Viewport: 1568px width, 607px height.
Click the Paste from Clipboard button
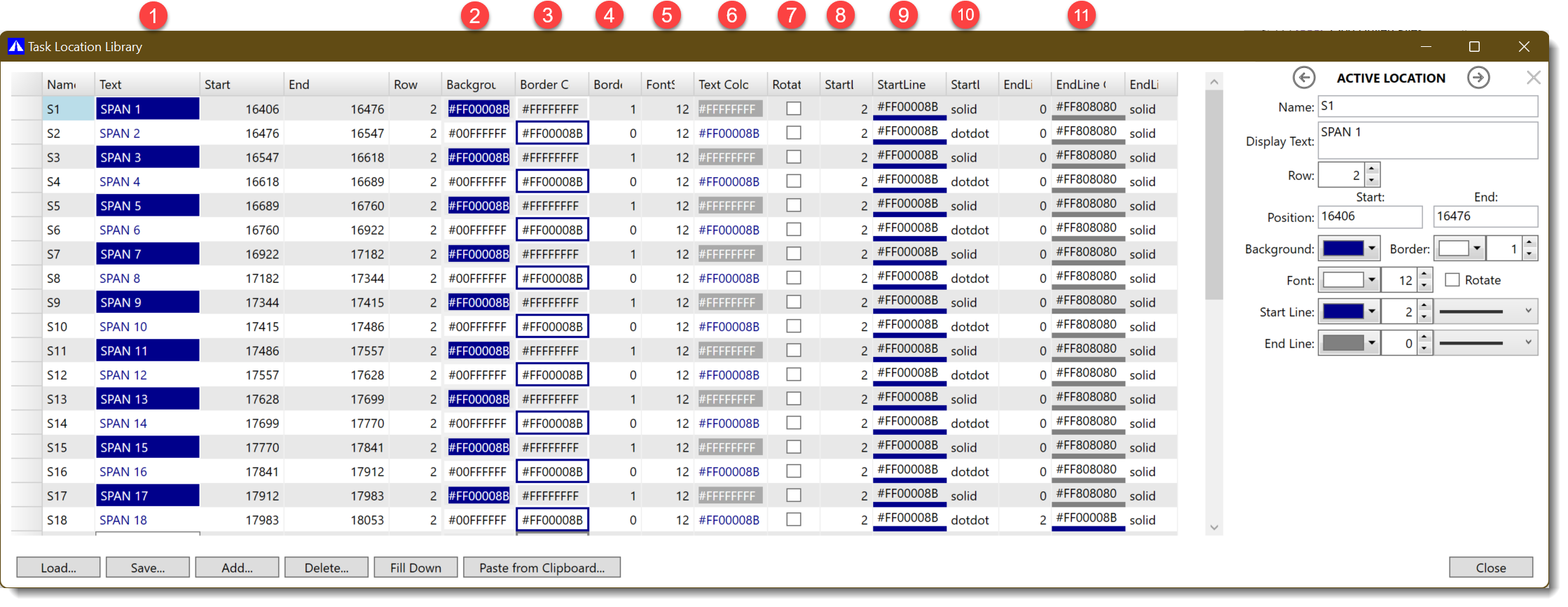click(x=542, y=568)
